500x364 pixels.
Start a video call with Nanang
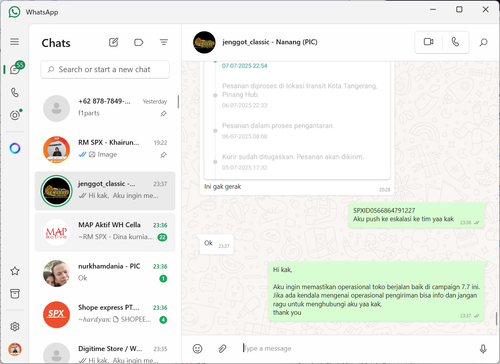click(428, 42)
